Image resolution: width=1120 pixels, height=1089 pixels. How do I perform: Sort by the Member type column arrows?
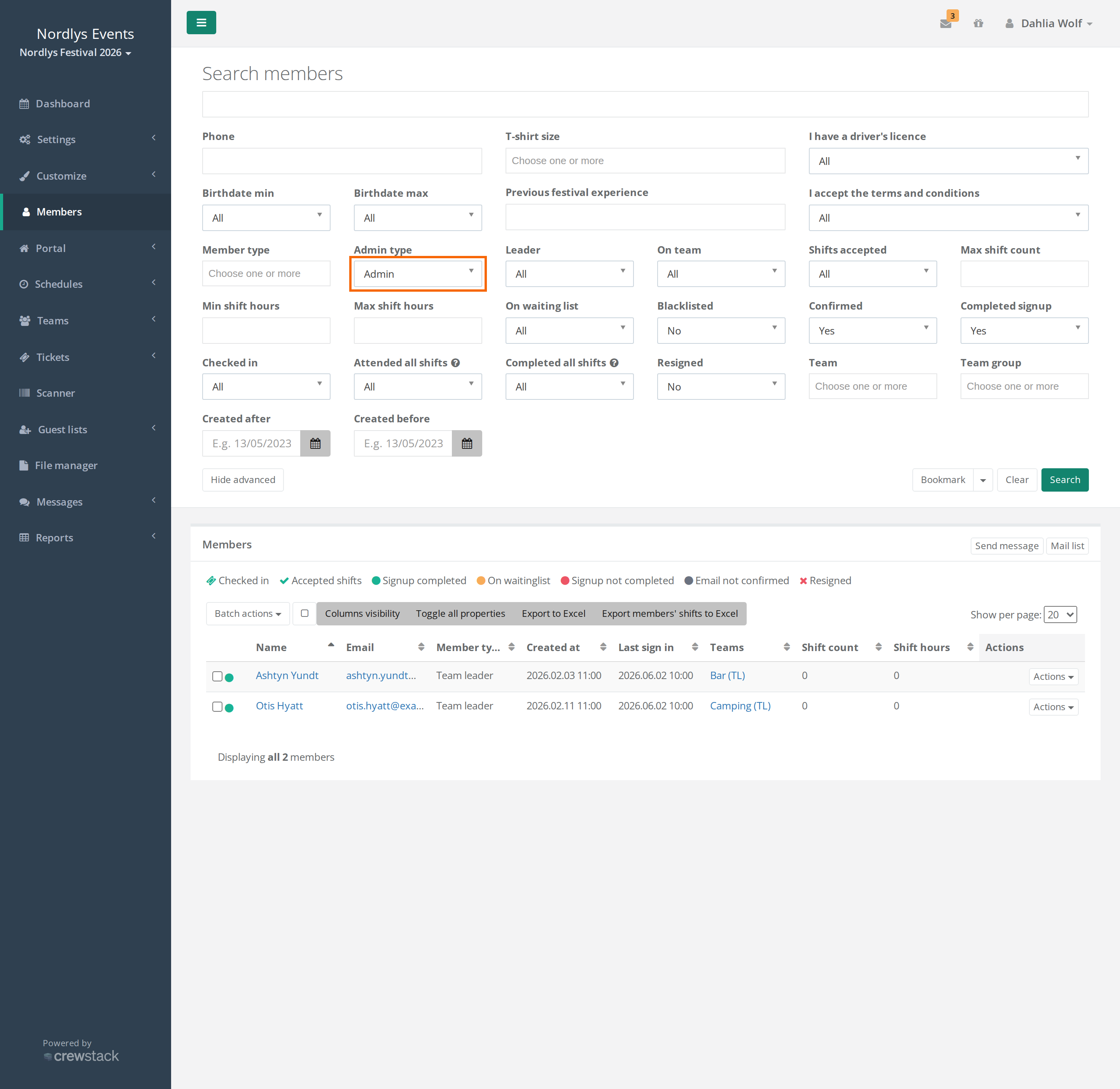511,647
